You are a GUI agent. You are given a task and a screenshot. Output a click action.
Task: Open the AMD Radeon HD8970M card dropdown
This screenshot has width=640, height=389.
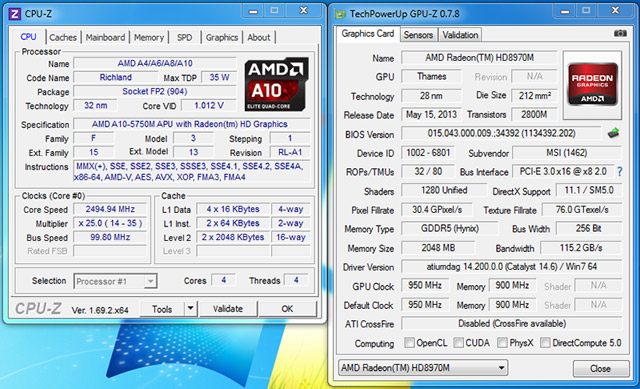coord(423,368)
